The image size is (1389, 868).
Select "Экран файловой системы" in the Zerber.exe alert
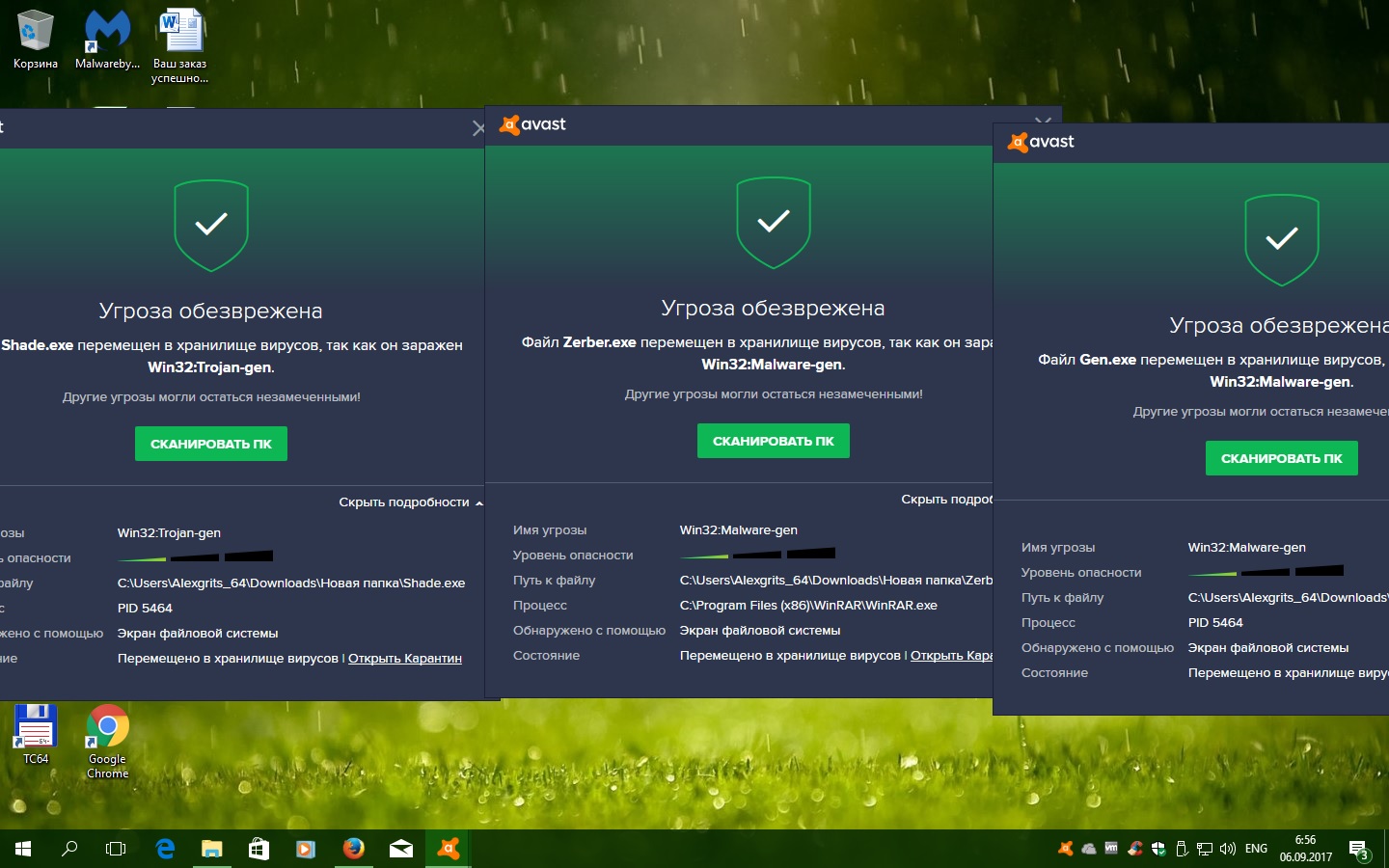coord(760,631)
